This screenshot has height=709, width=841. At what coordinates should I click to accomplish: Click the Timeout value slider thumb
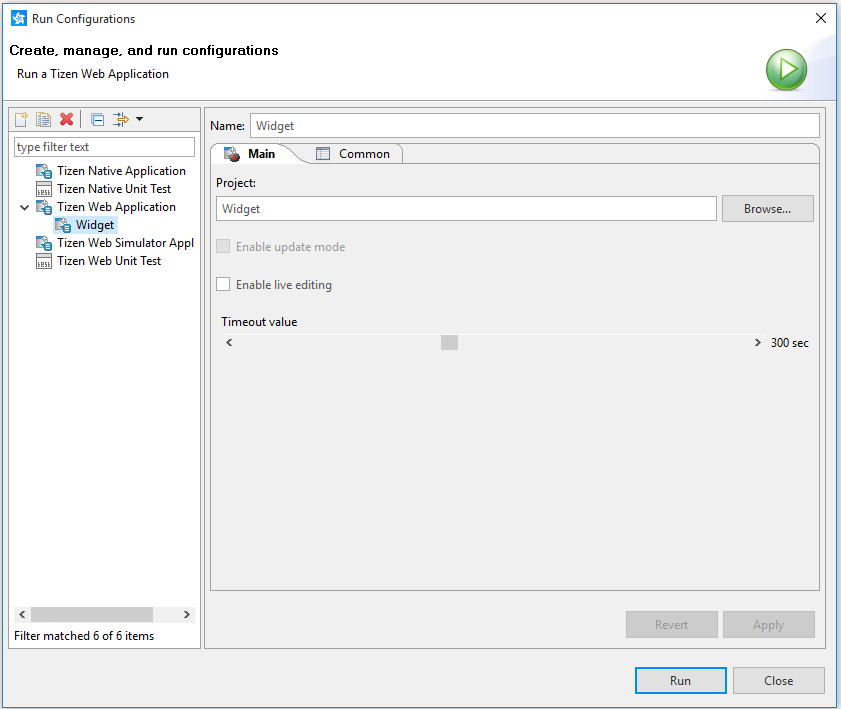pyautogui.click(x=449, y=343)
